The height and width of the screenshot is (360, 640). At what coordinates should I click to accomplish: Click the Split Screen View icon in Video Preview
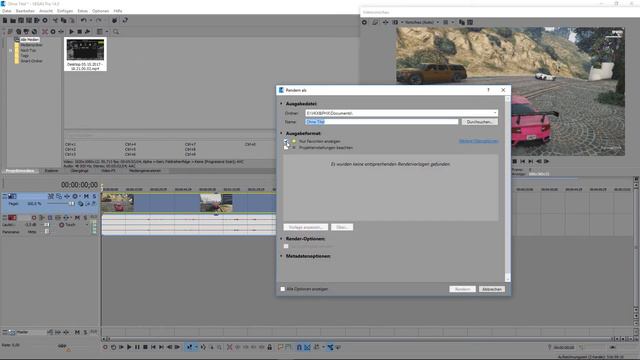pyautogui.click(x=395, y=22)
